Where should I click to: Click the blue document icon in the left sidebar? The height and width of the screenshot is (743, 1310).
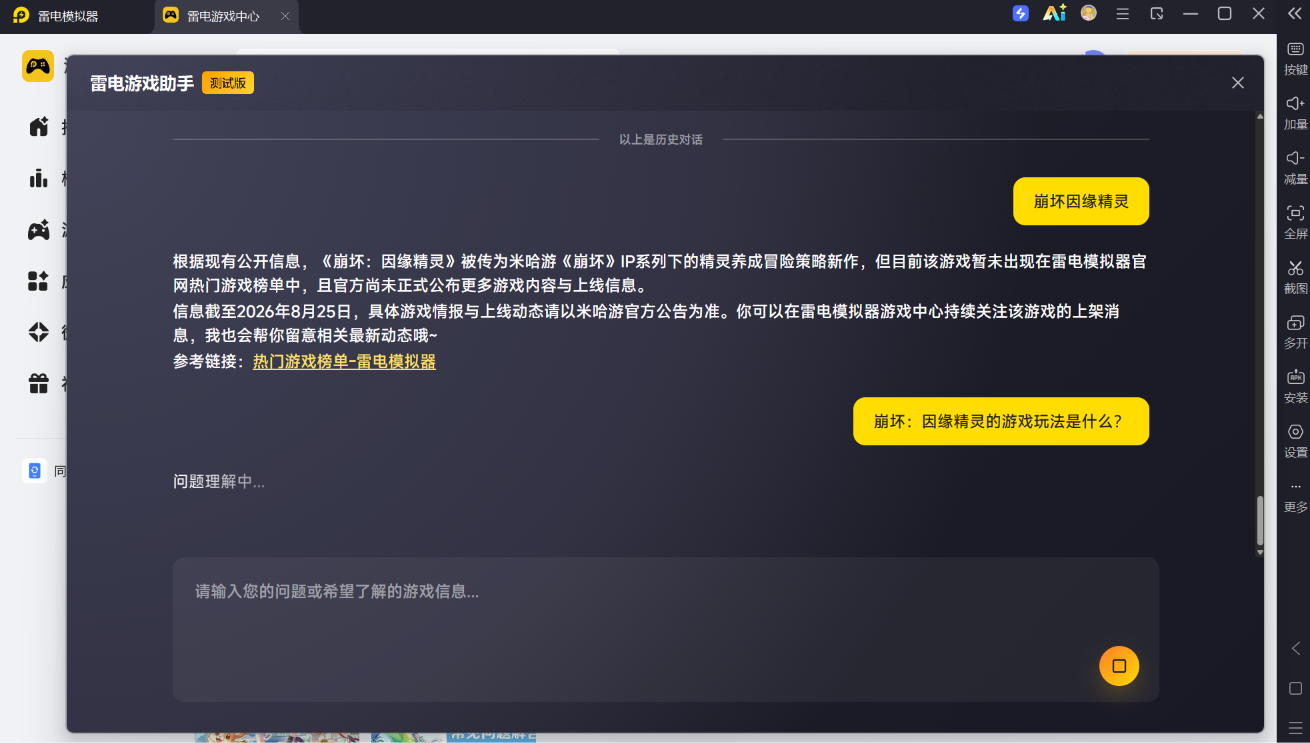point(35,471)
